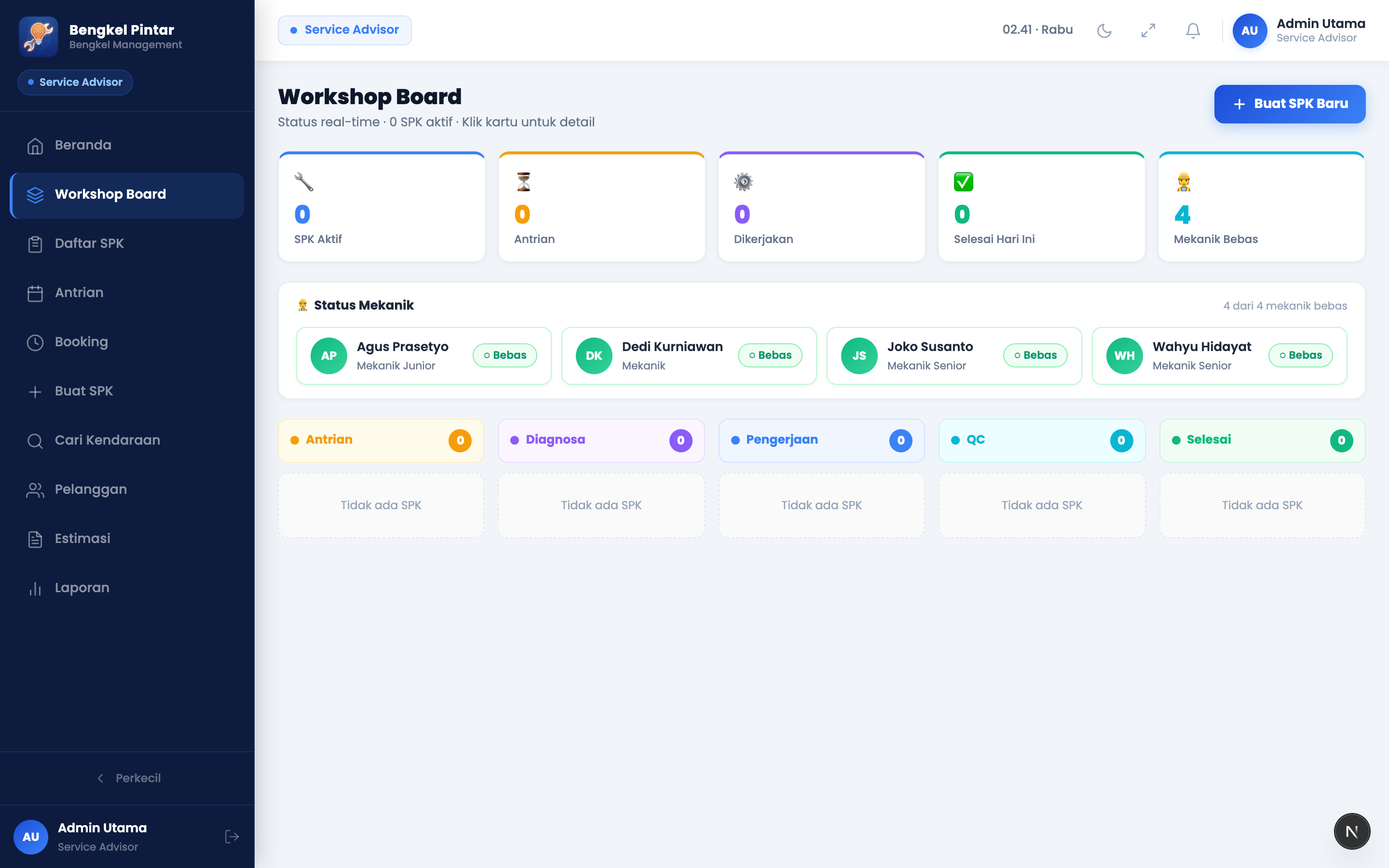This screenshot has height=868, width=1389.
Task: Toggle fullscreen with the expand arrows icon
Action: 1148,30
